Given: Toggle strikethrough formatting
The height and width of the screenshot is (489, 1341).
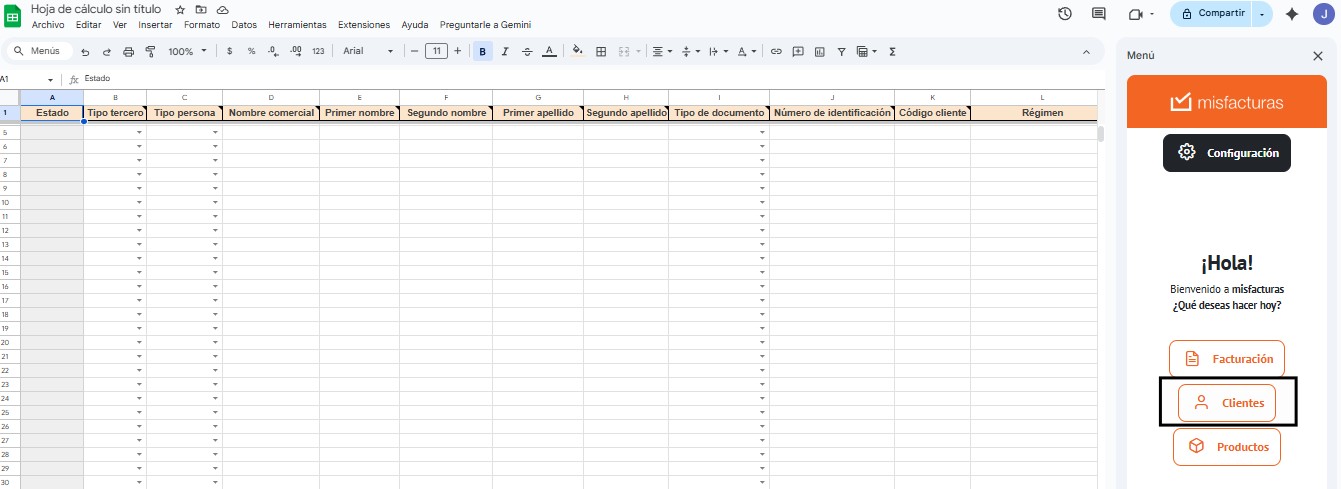Looking at the screenshot, I should point(527,51).
